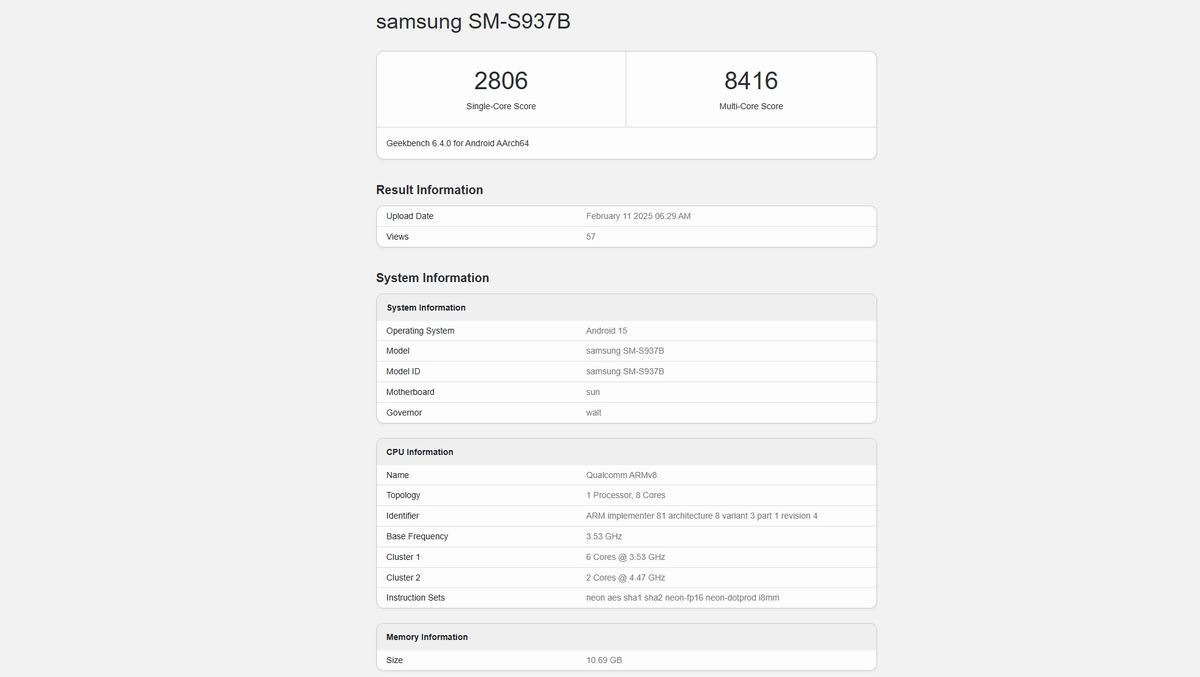Viewport: 1200px width, 677px height.
Task: Click the ARM implementer identifier value
Action: (x=701, y=516)
